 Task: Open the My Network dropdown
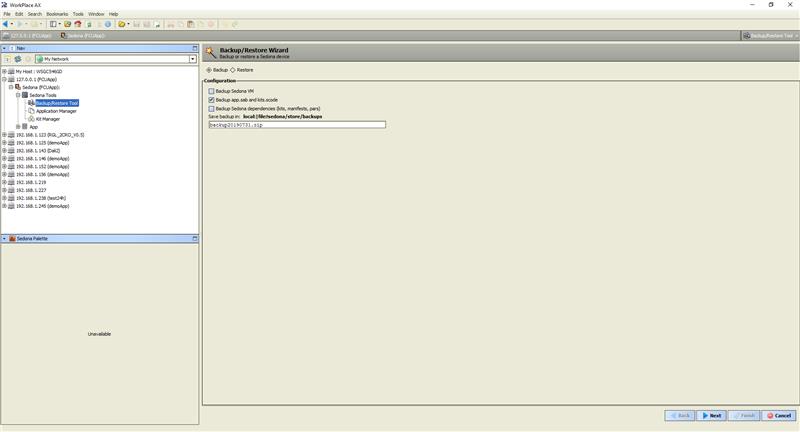[192, 59]
